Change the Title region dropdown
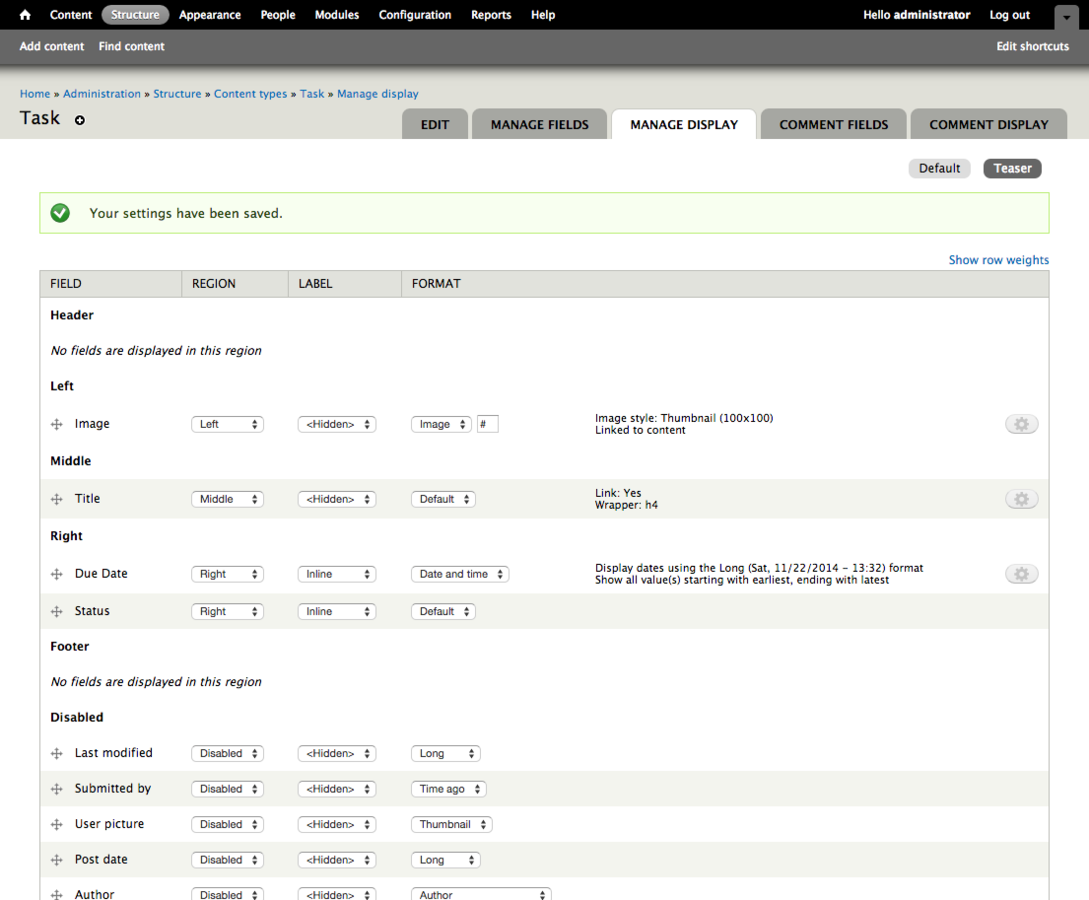 pyautogui.click(x=227, y=499)
